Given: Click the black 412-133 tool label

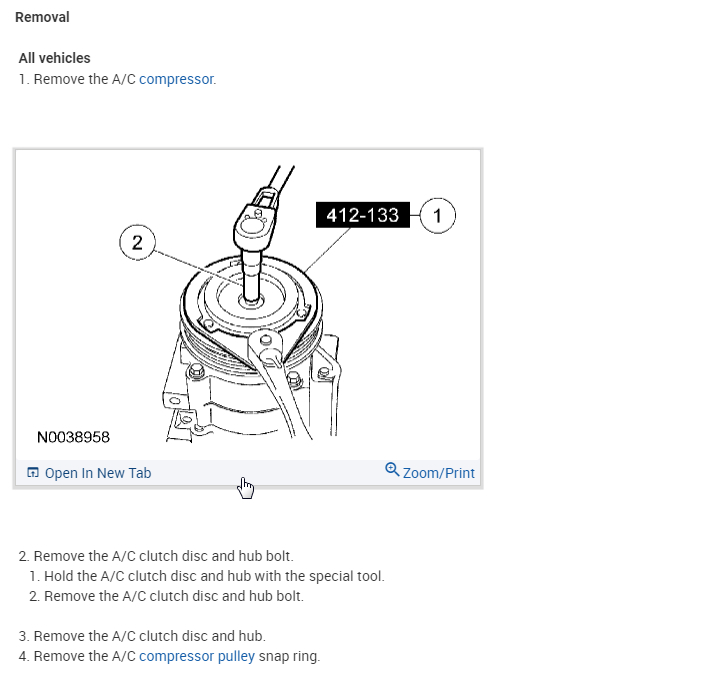Looking at the screenshot, I should 362,215.
